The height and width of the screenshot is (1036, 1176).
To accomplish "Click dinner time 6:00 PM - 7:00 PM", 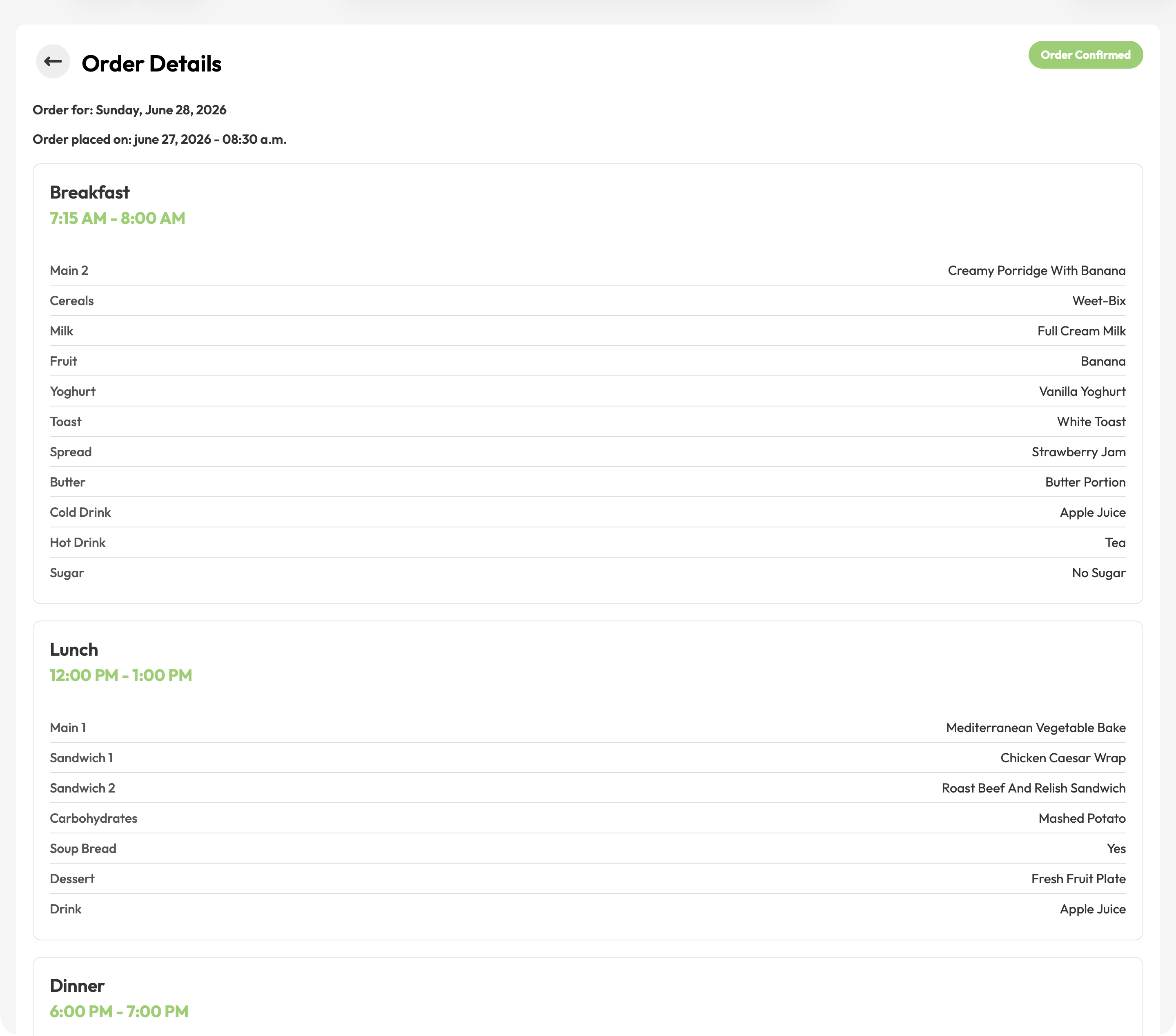I will 119,1011.
